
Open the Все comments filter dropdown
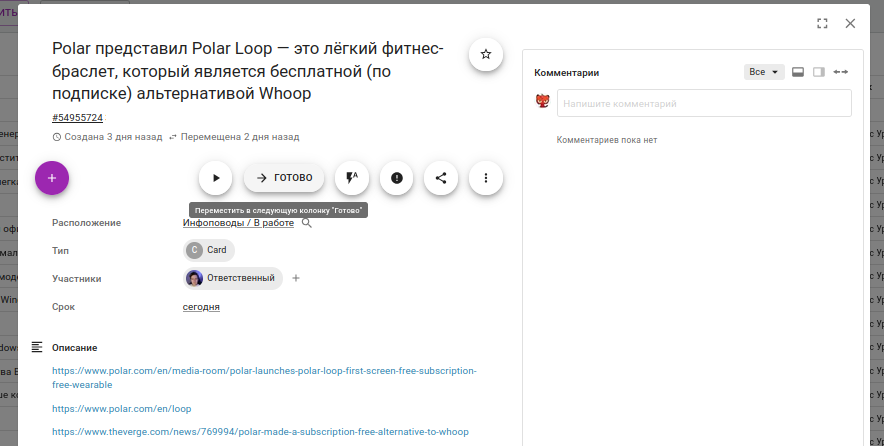[764, 72]
